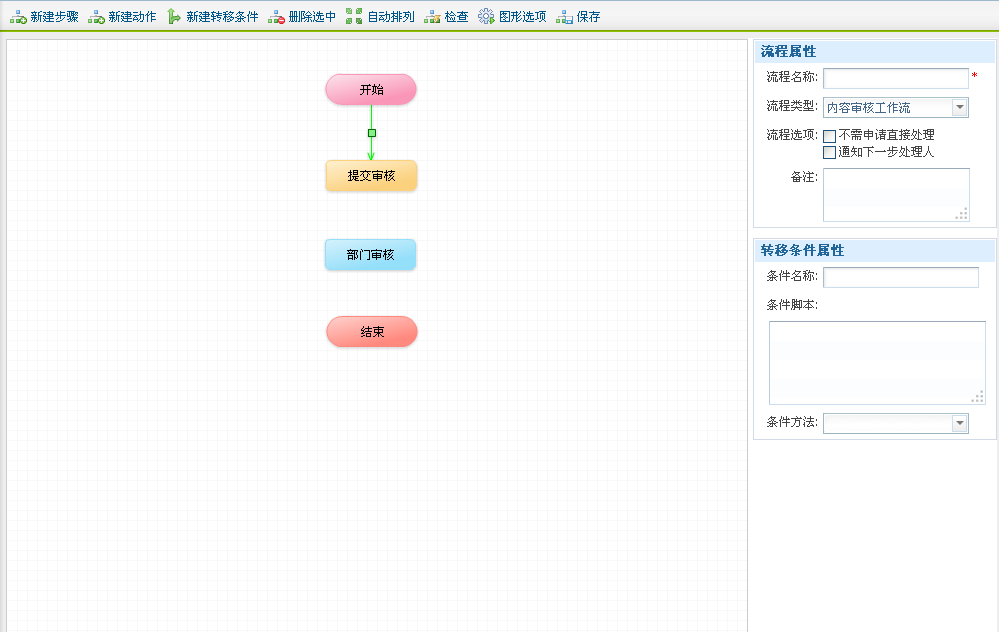999x632 pixels.
Task: Open the 流程类型 dropdown list
Action: tap(960, 108)
